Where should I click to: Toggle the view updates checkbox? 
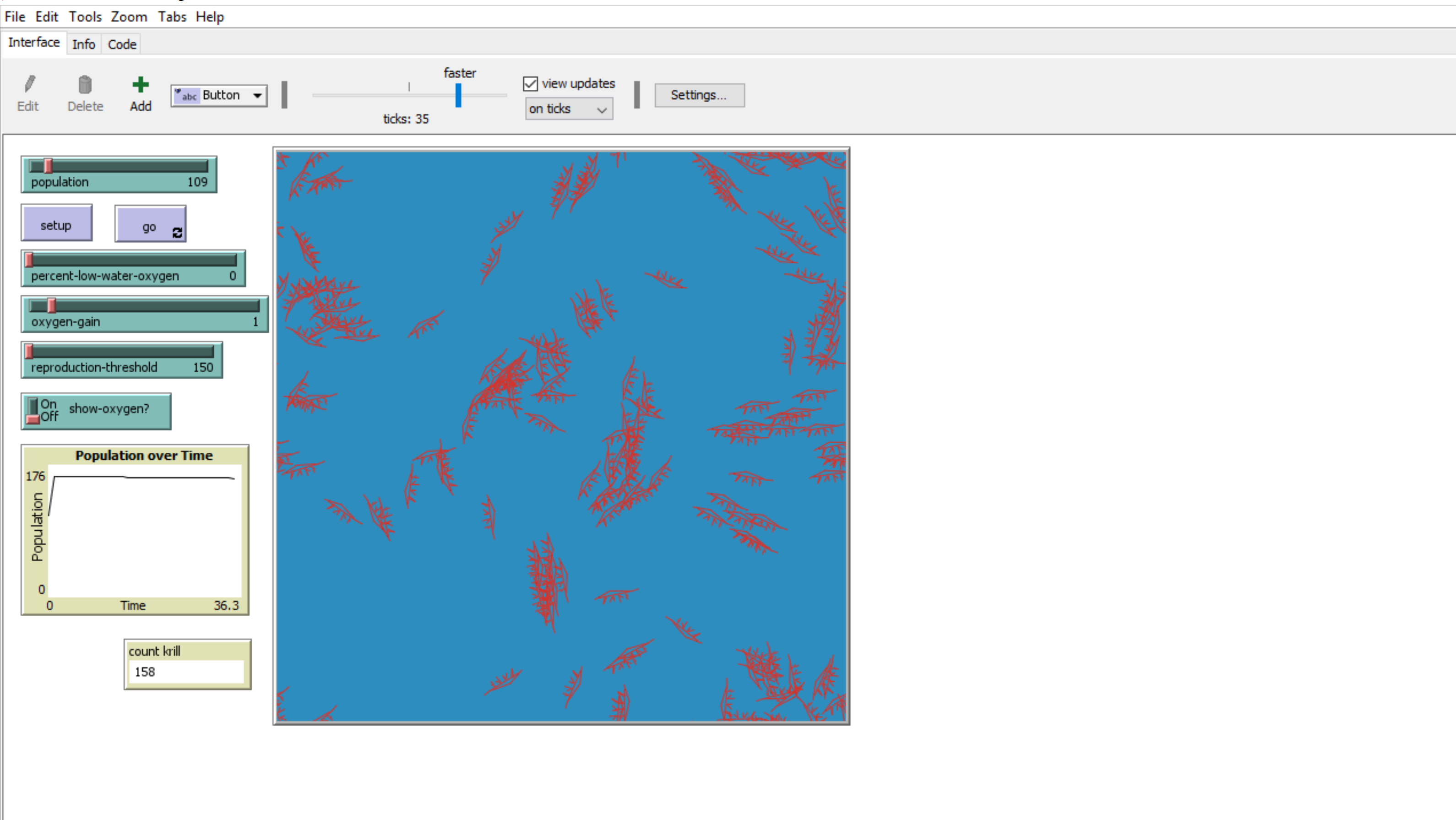click(x=530, y=84)
